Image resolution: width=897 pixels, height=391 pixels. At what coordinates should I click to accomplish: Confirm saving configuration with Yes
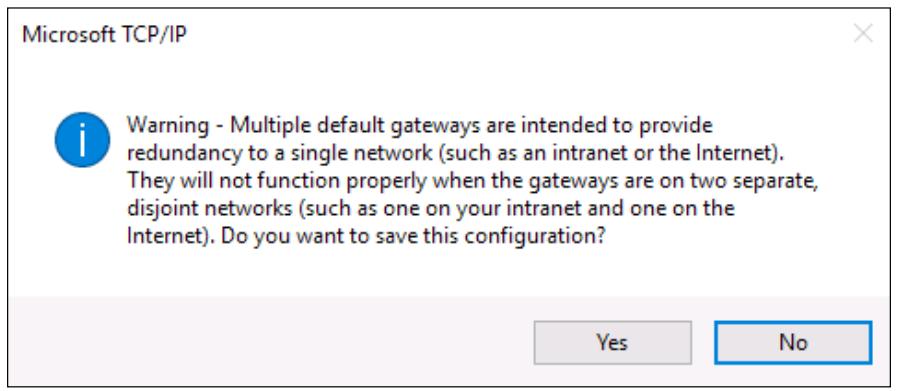(612, 342)
